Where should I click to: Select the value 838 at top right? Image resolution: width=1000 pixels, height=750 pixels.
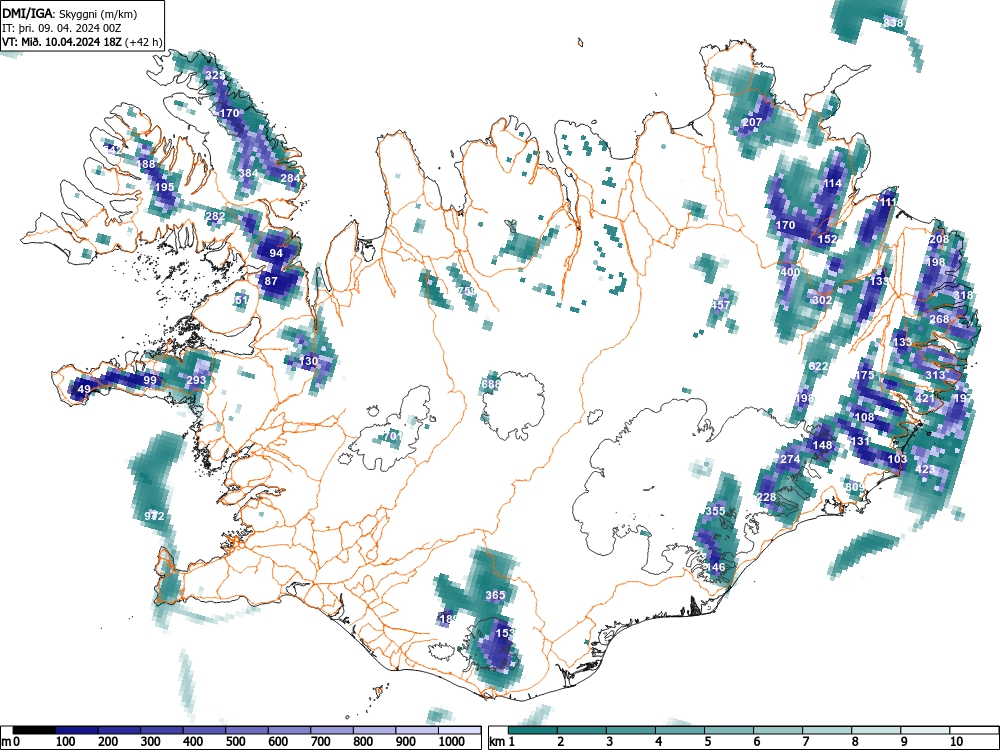click(x=893, y=23)
